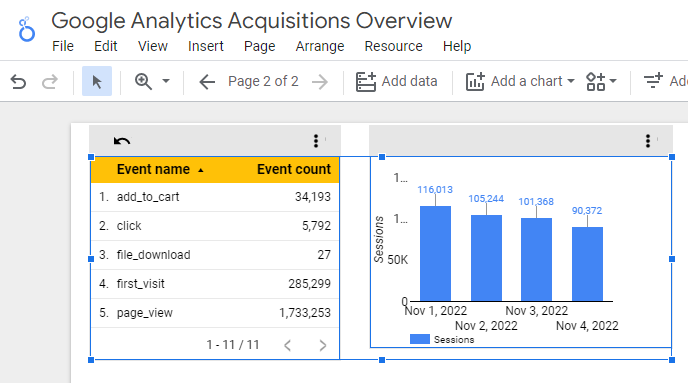Viewport: 688px width, 383px height.
Task: Expand the community visualizations and components dropdown
Action: coord(602,82)
